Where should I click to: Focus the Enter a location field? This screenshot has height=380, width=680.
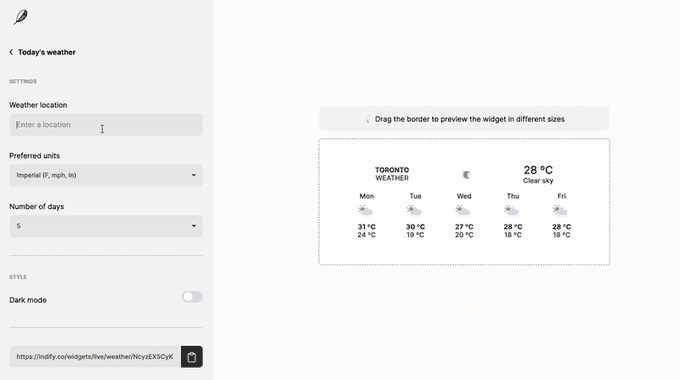click(106, 125)
